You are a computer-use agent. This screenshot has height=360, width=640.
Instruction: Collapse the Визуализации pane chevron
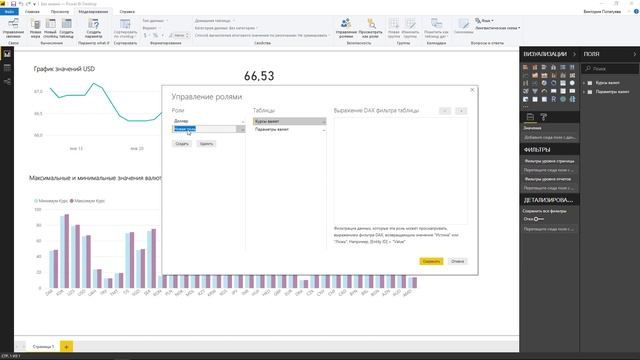click(x=574, y=54)
